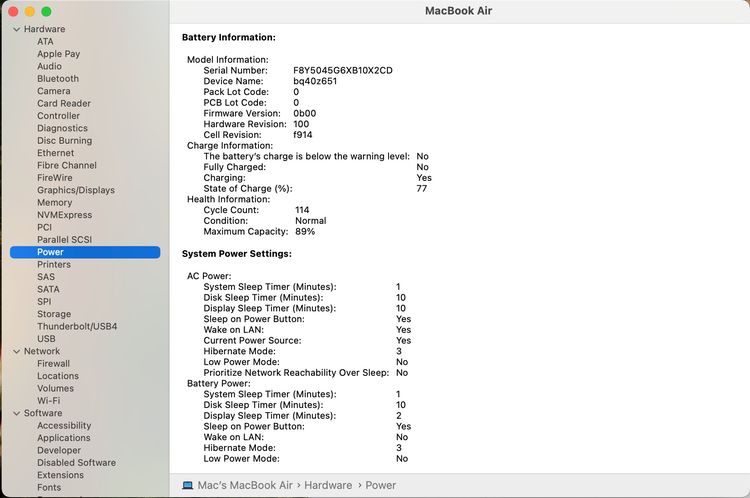The height and width of the screenshot is (498, 750).
Task: Open Extensions under Software
Action: [60, 476]
